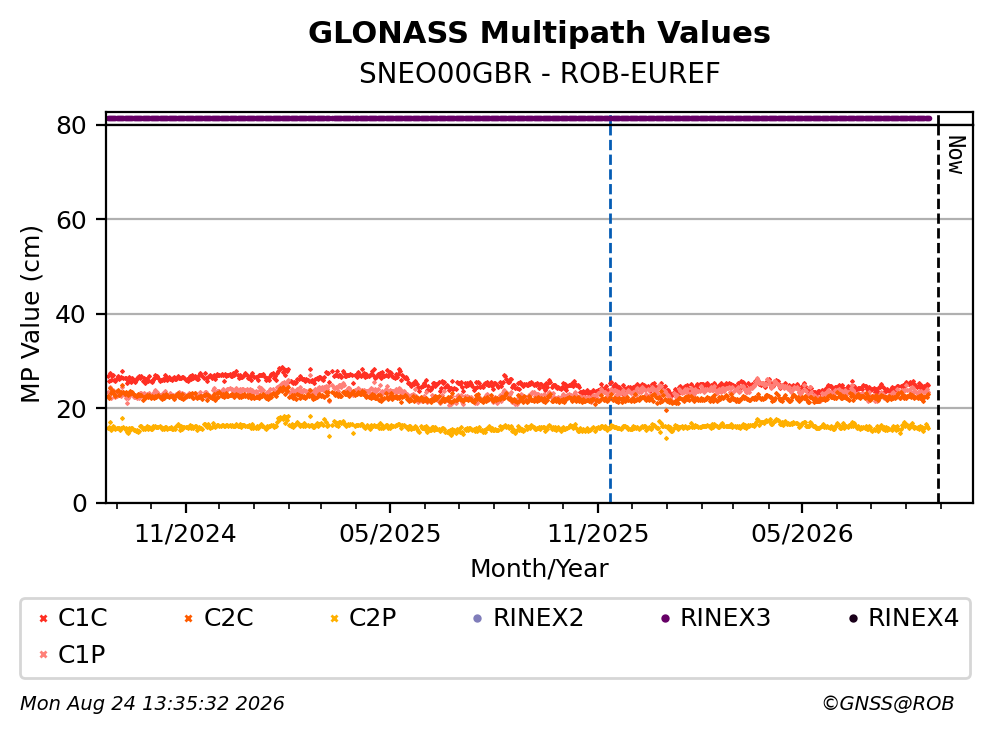This screenshot has height=734, width=993.
Task: Click the purple RINEX3 band at top
Action: pyautogui.click(x=519, y=118)
